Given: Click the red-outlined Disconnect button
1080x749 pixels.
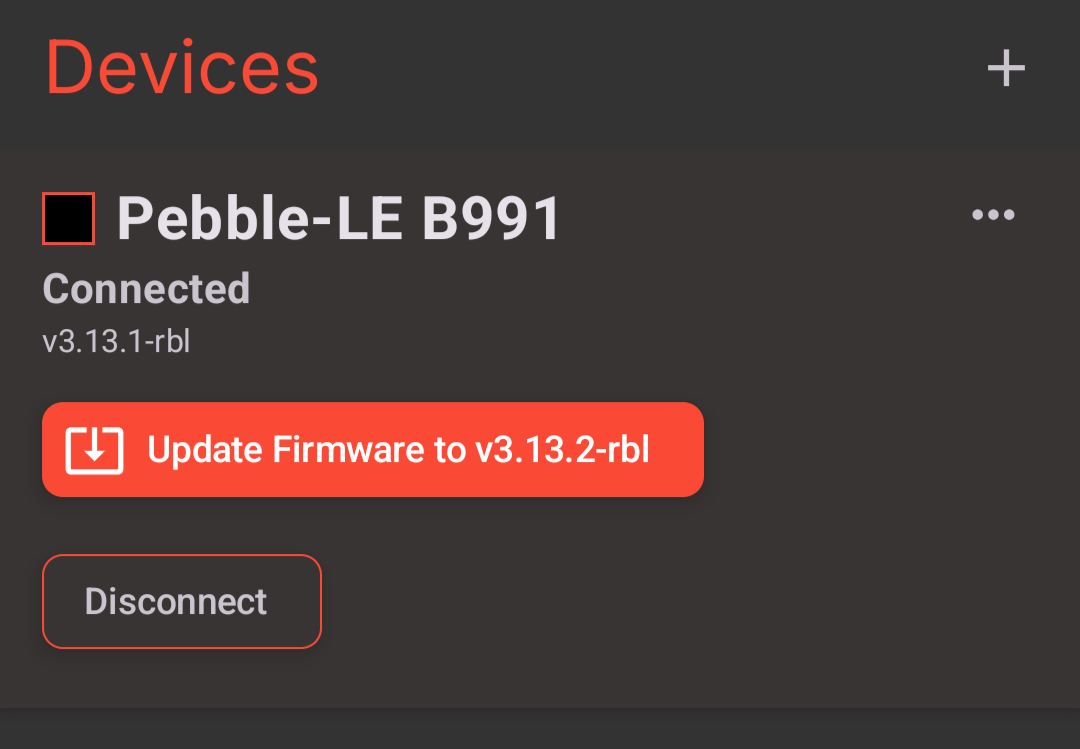Looking at the screenshot, I should coord(181,602).
